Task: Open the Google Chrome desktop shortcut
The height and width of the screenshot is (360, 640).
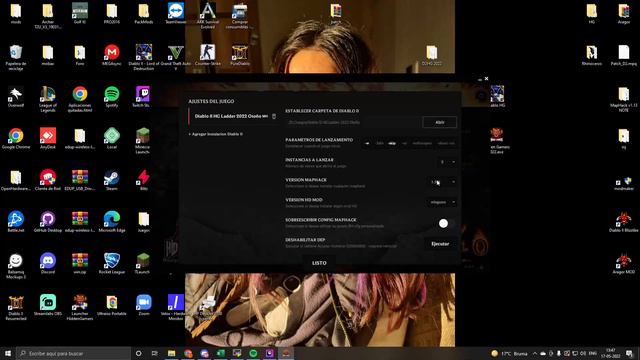Action: (x=16, y=139)
